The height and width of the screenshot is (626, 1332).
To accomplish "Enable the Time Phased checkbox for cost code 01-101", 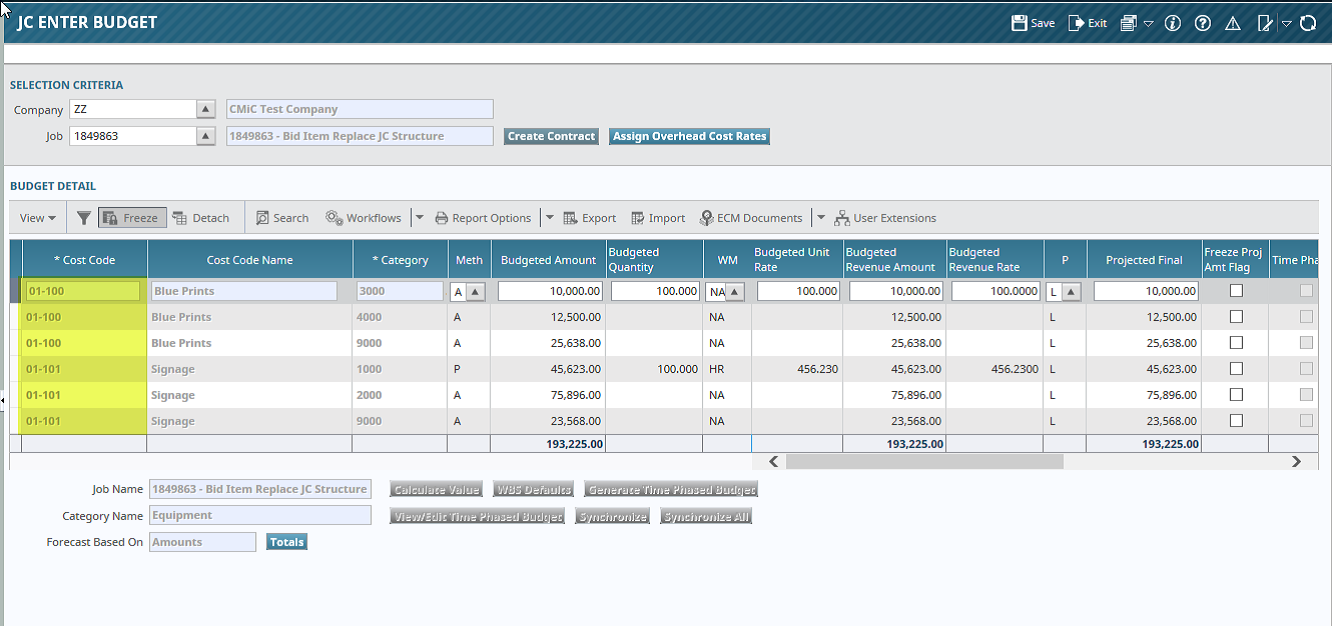I will click(x=1305, y=369).
